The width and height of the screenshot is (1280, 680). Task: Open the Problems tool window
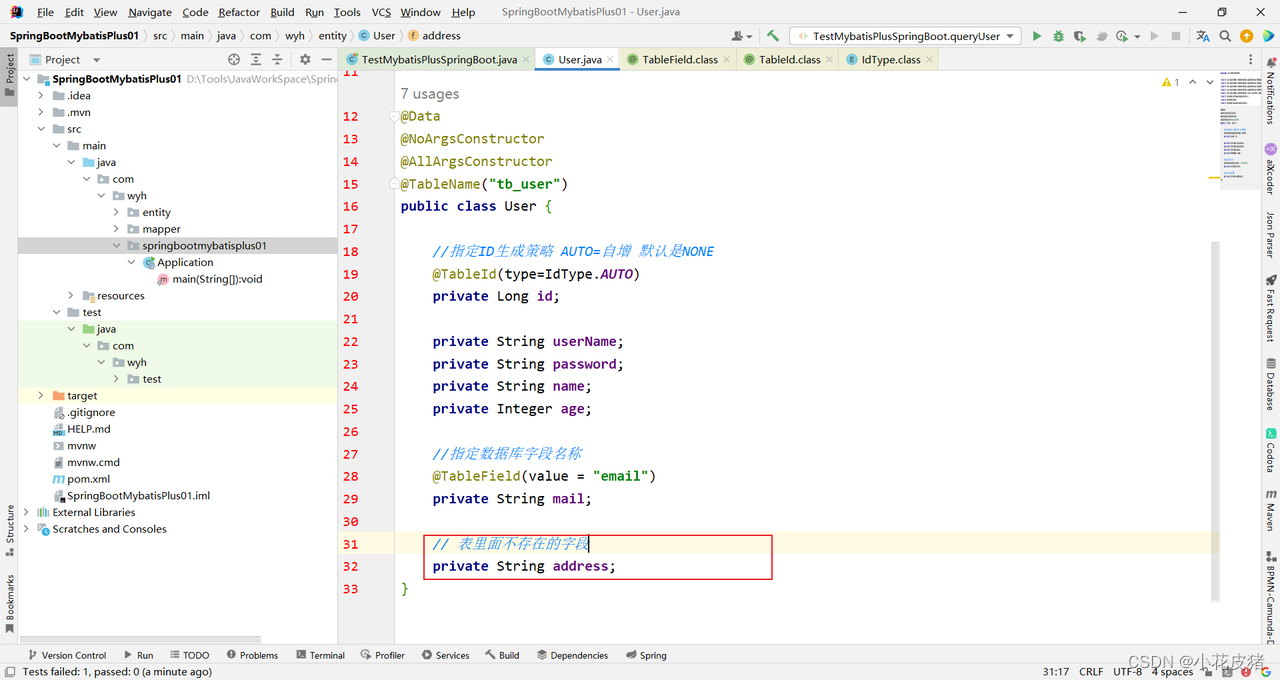pyautogui.click(x=252, y=655)
